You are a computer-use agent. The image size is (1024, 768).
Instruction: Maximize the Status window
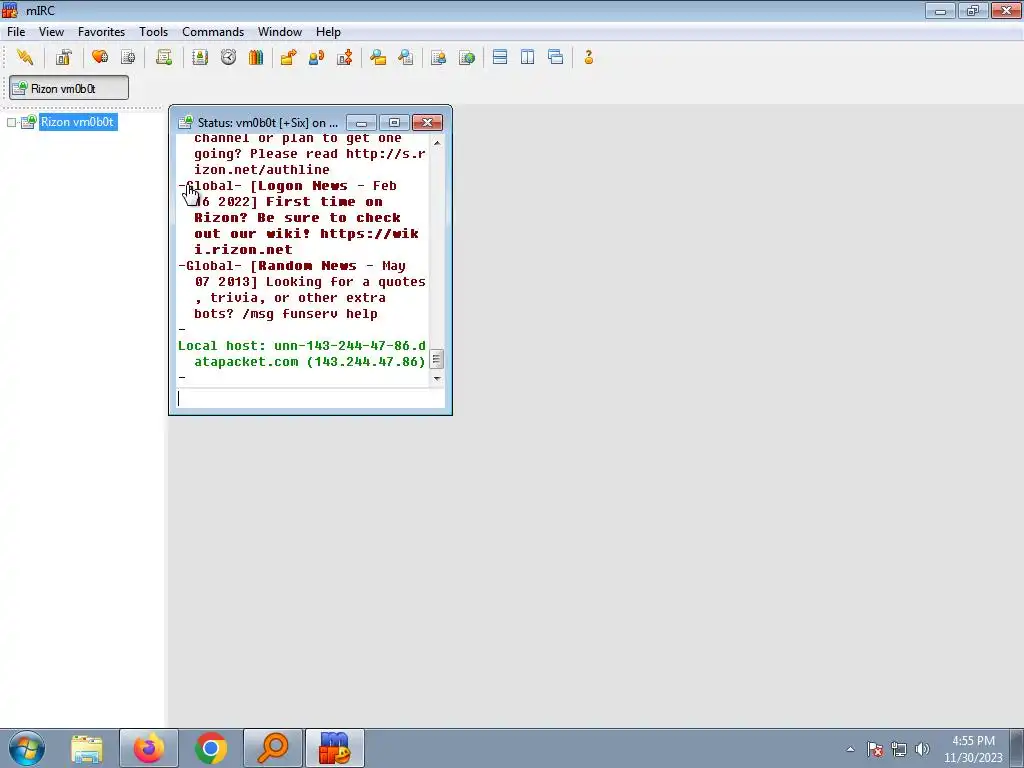[394, 123]
